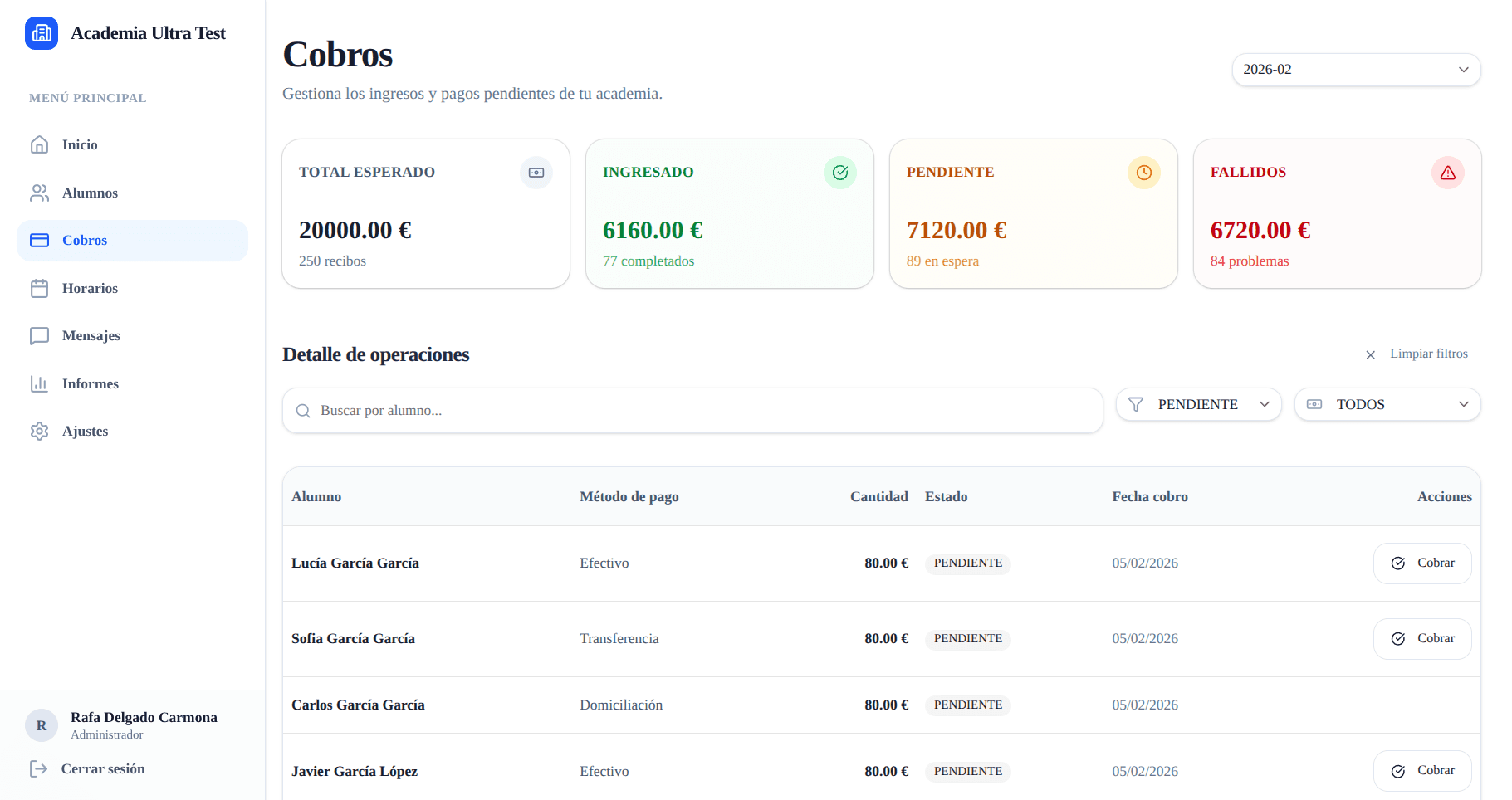
Task: Click the Alumno column header
Action: click(x=316, y=496)
